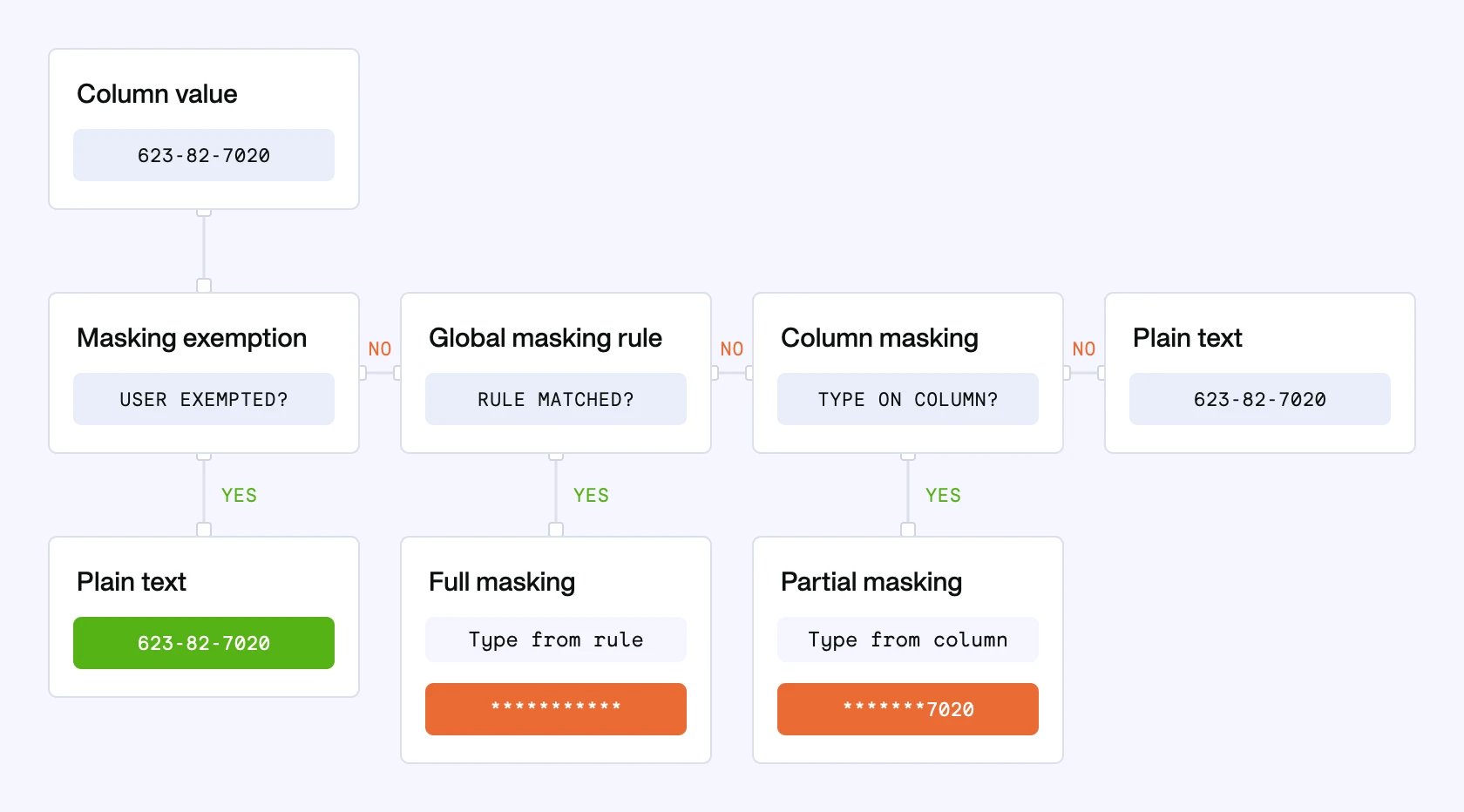Click the orange fully masked asterisks chip
1464x812 pixels.
coord(556,709)
